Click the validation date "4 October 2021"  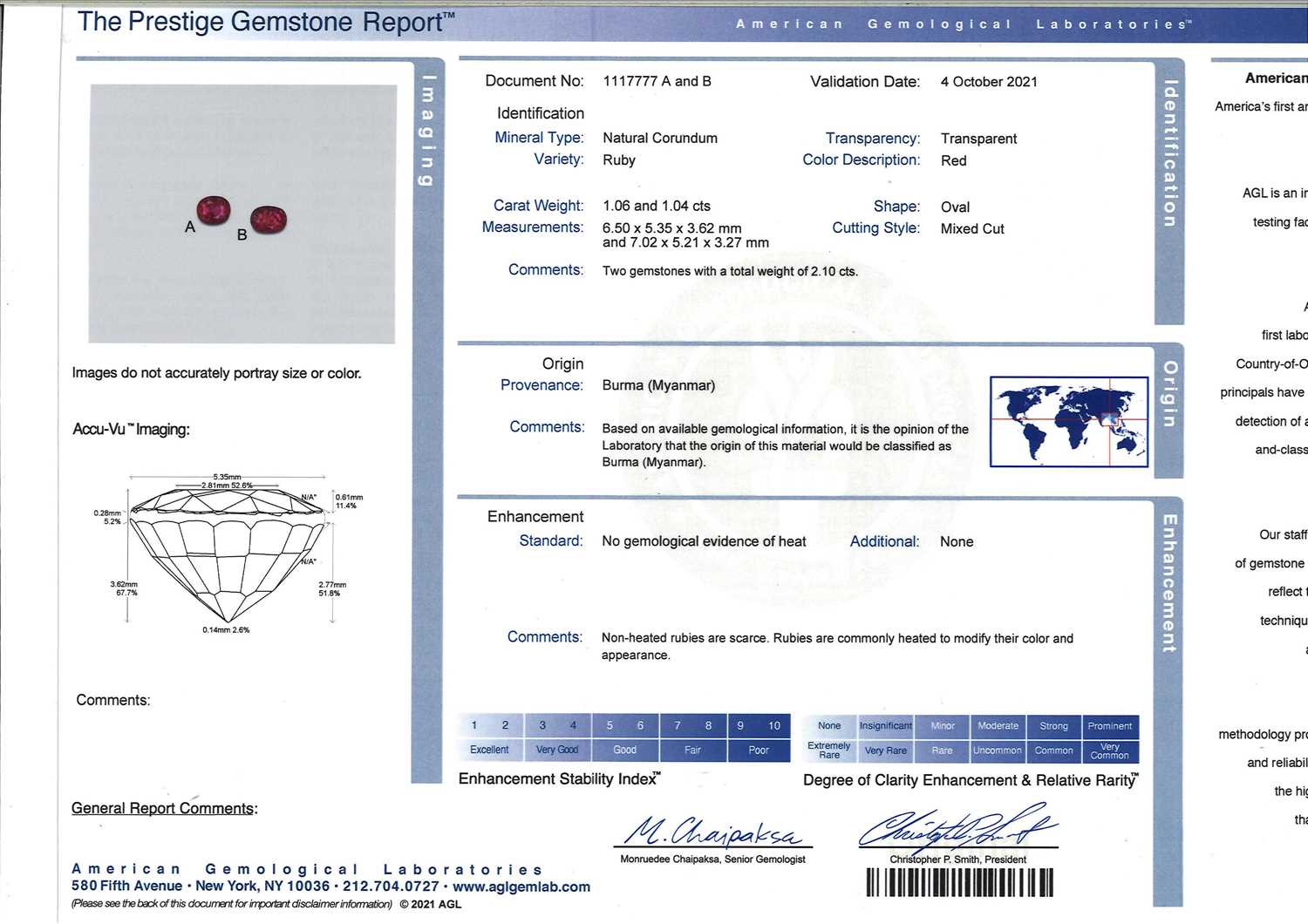click(x=989, y=82)
